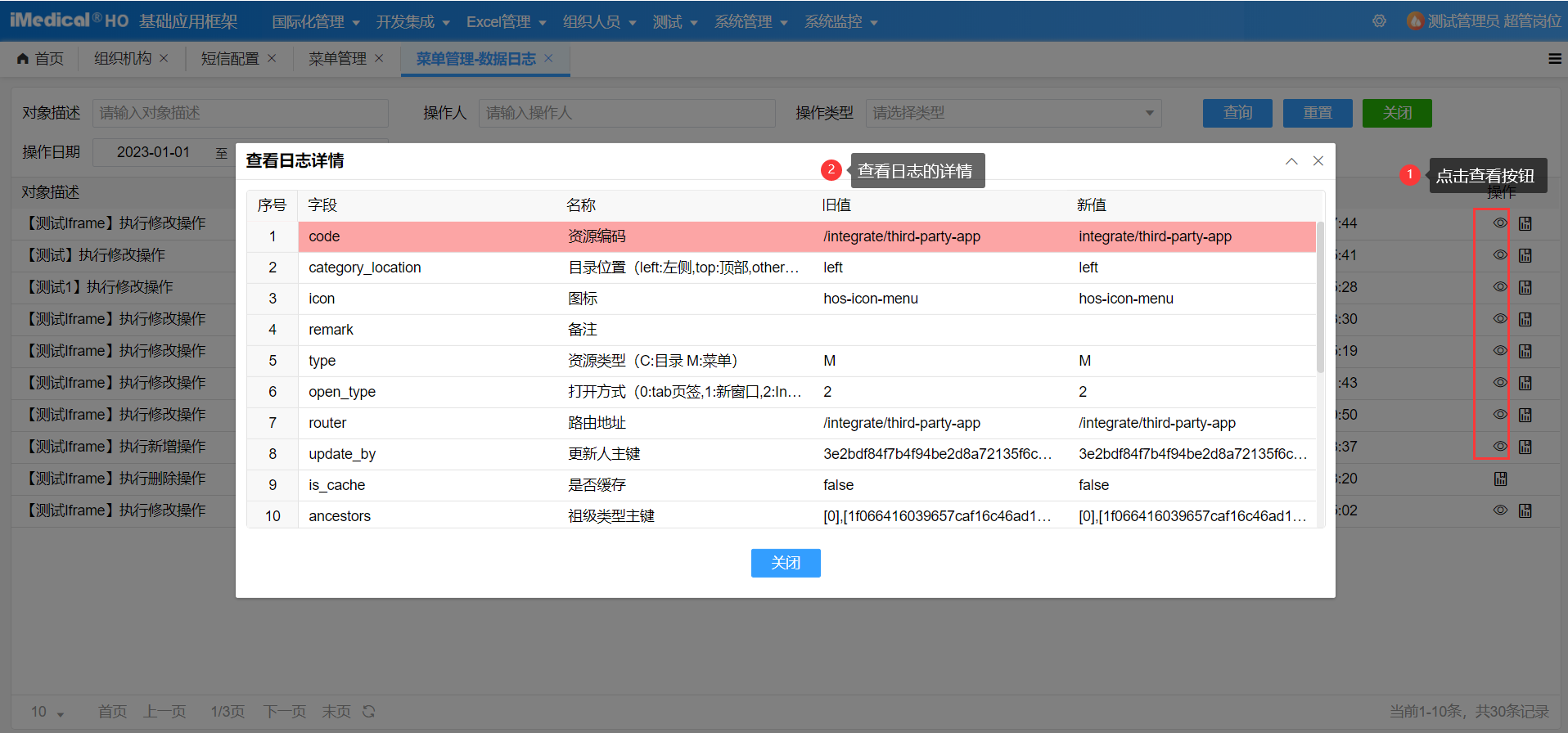The width and height of the screenshot is (1568, 733).
Task: Click the 'hos-icon-menu' old value cell
Action: (x=871, y=299)
